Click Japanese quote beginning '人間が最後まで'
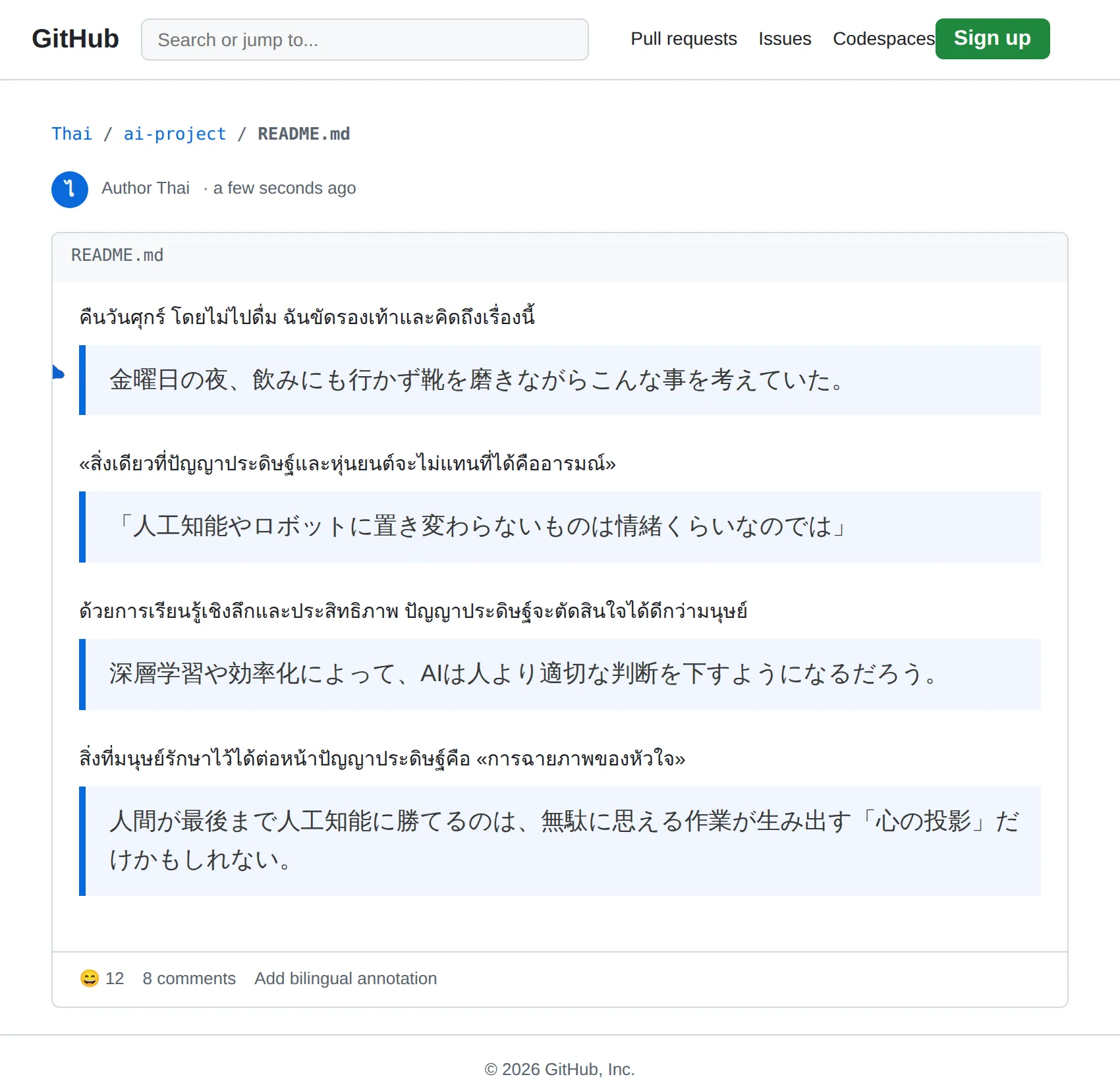 pos(560,841)
